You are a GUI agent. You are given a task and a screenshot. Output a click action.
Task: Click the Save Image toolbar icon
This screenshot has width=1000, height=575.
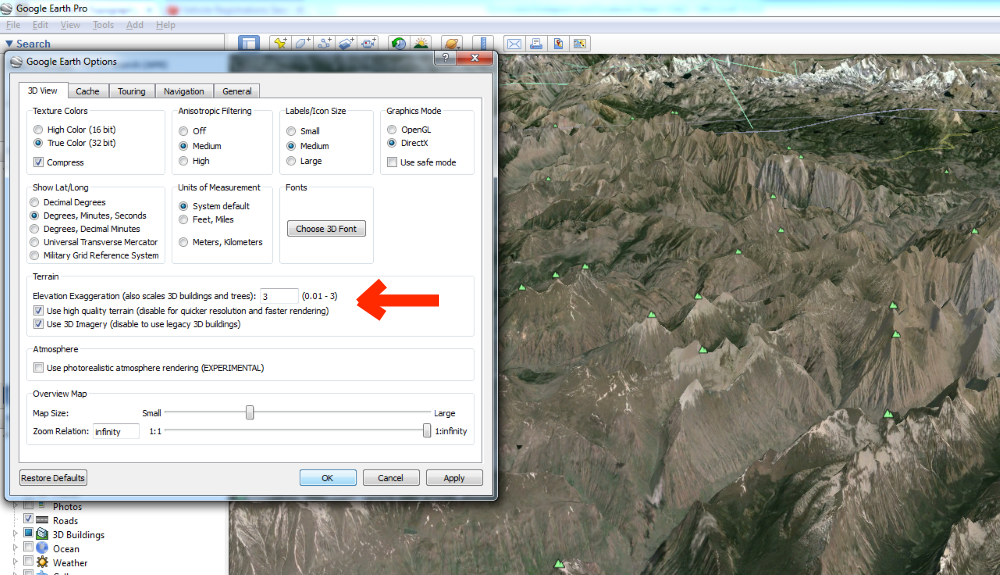point(558,43)
